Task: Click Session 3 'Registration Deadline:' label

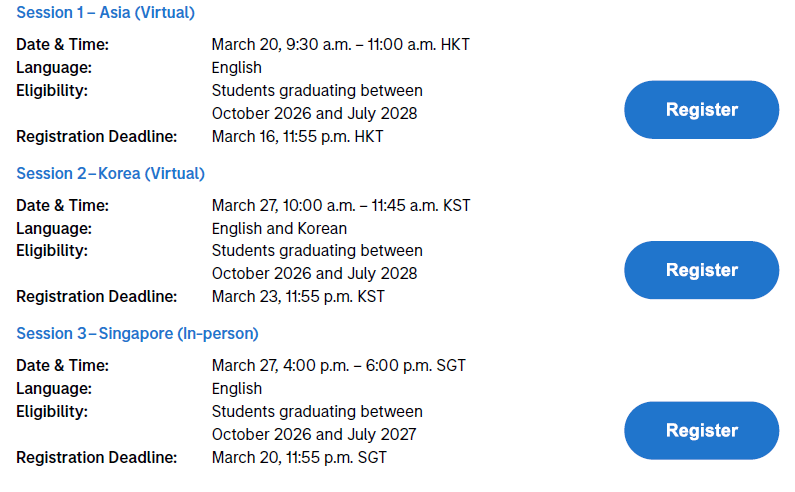Action: click(x=97, y=458)
